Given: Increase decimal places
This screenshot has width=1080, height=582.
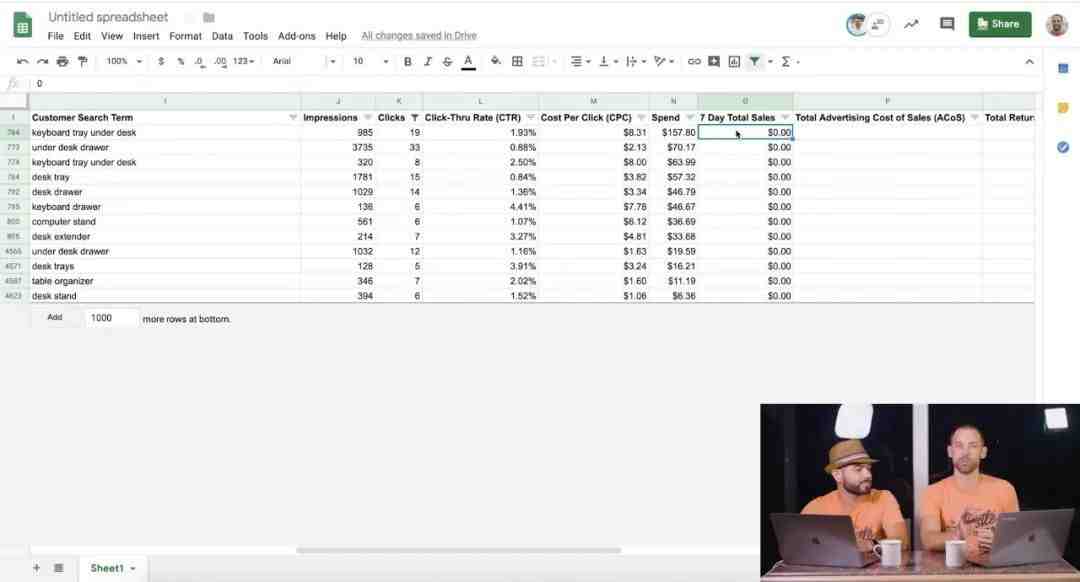Looking at the screenshot, I should pyautogui.click(x=220, y=61).
